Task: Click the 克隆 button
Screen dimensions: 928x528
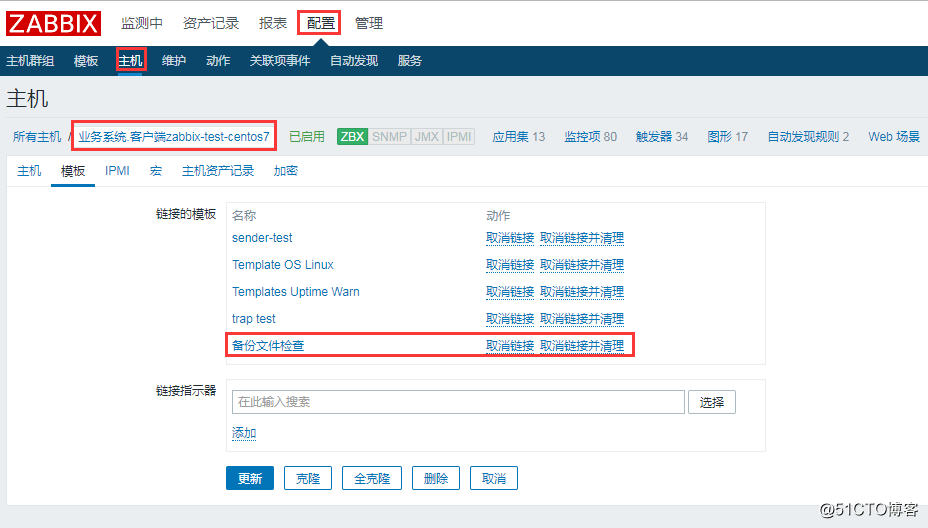Action: click(308, 478)
